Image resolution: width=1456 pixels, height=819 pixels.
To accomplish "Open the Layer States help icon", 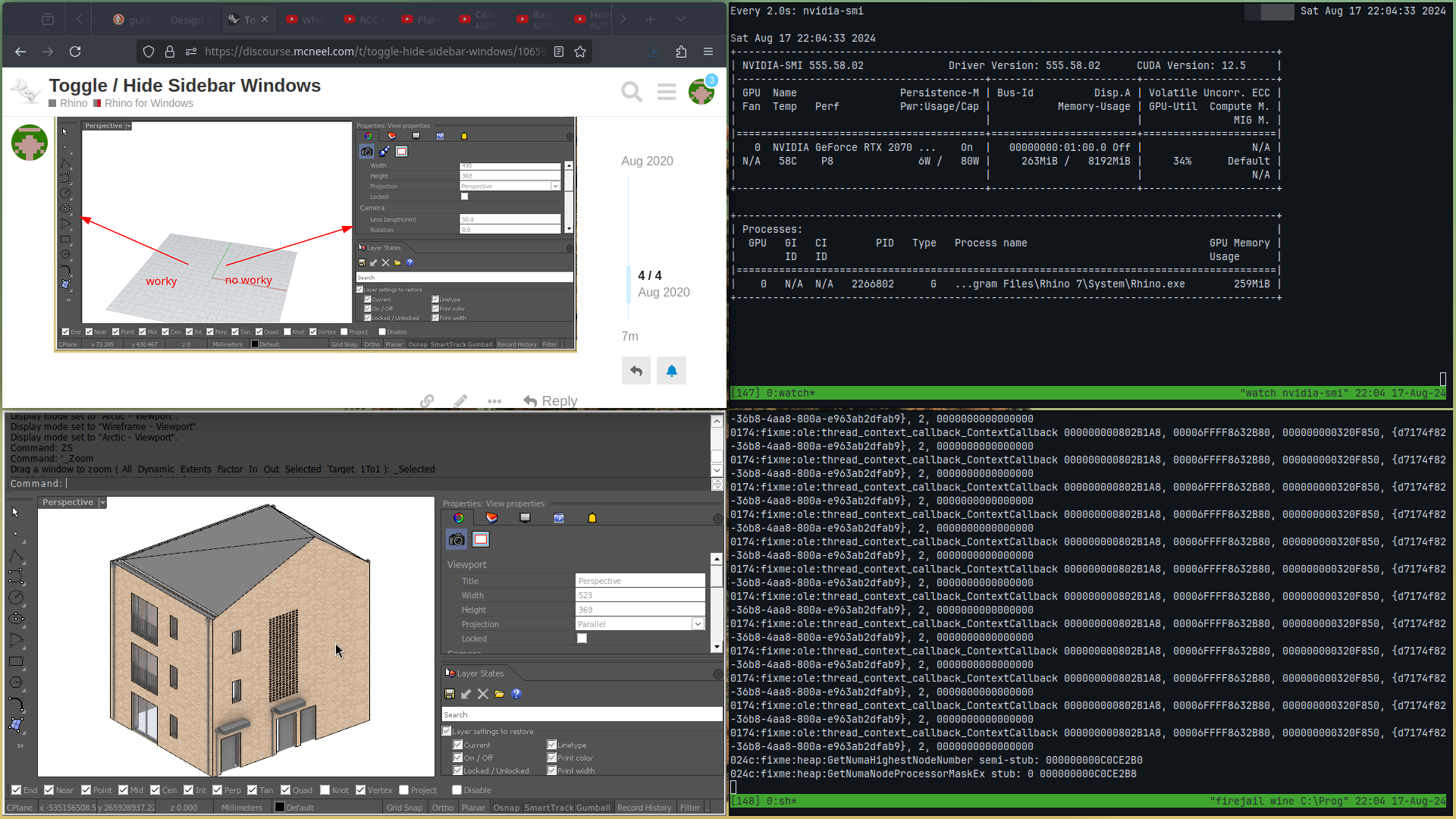I will click(x=516, y=694).
